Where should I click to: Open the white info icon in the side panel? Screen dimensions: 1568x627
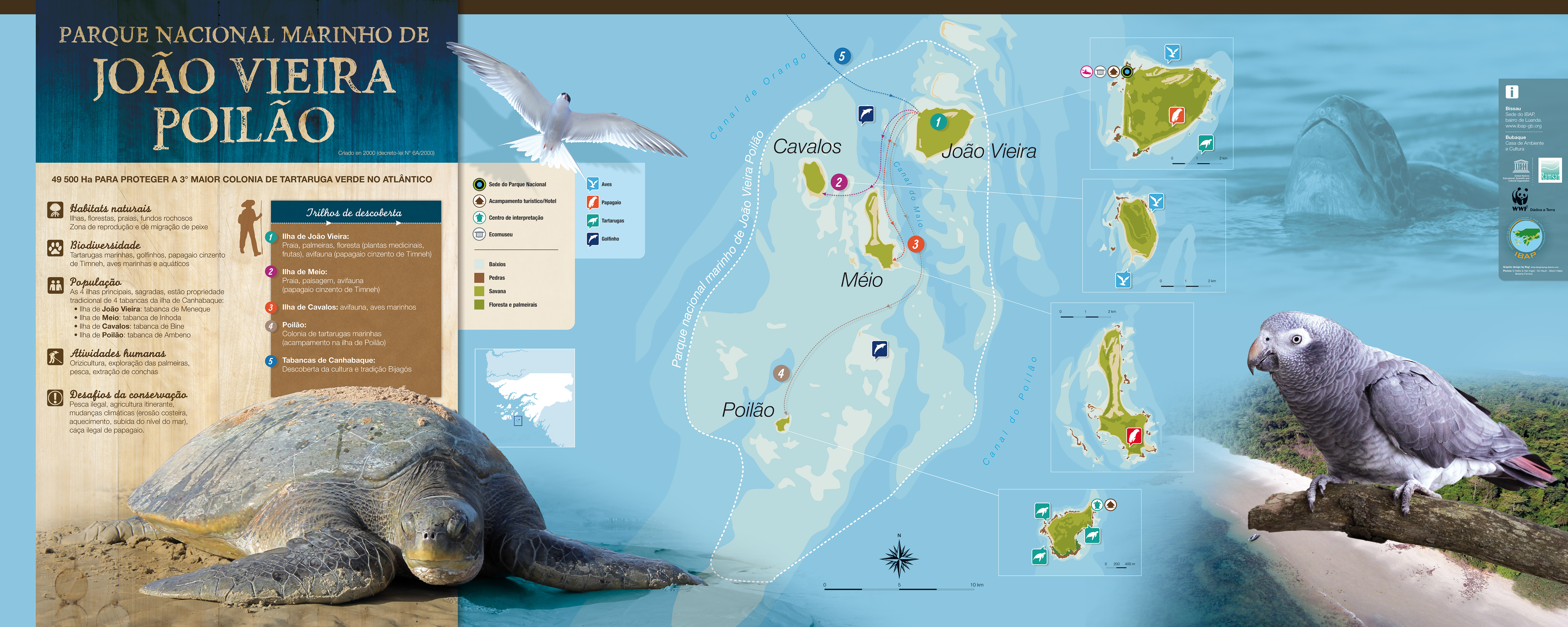pos(1512,92)
